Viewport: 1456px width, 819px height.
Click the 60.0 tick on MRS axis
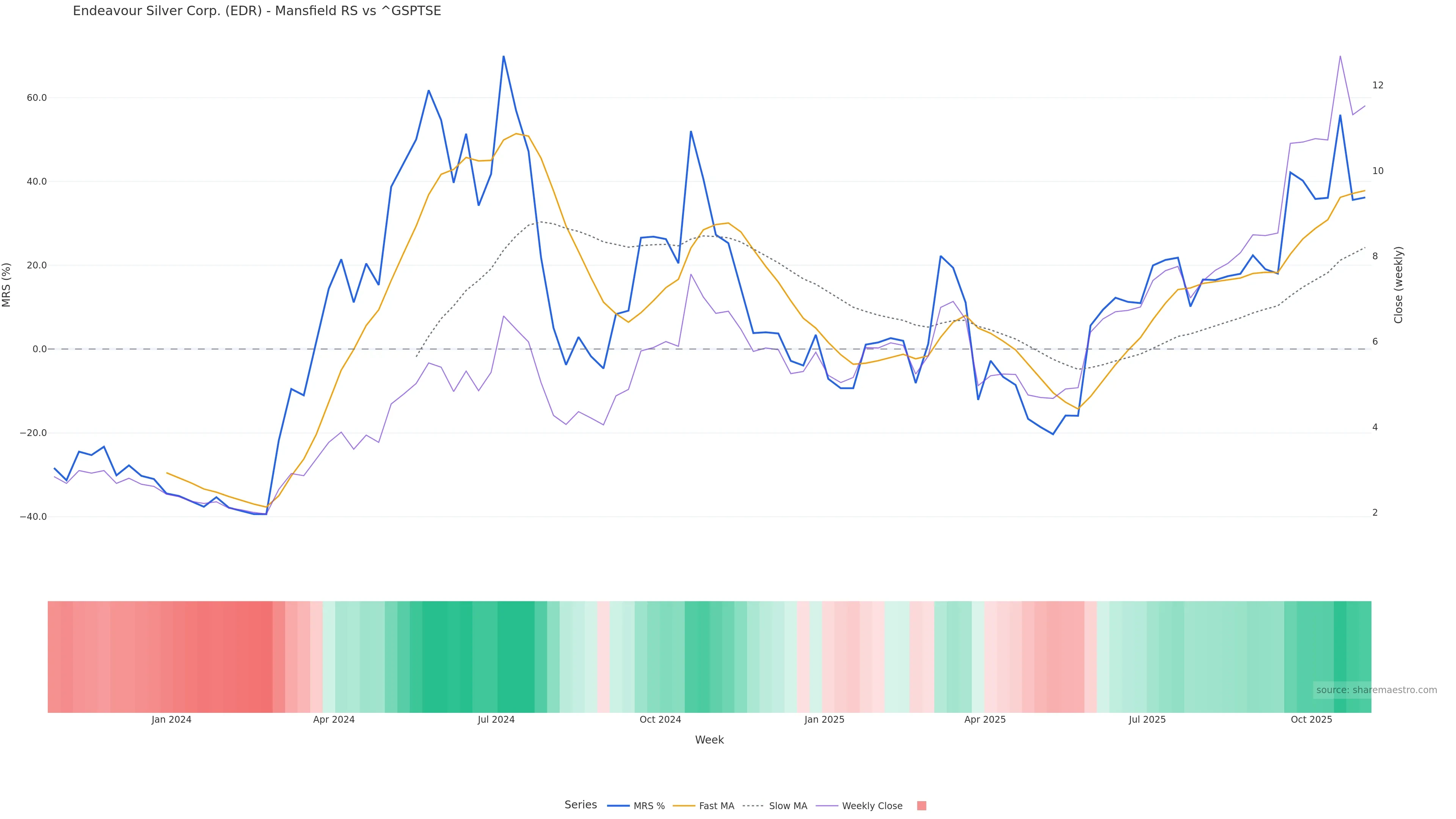(x=37, y=98)
